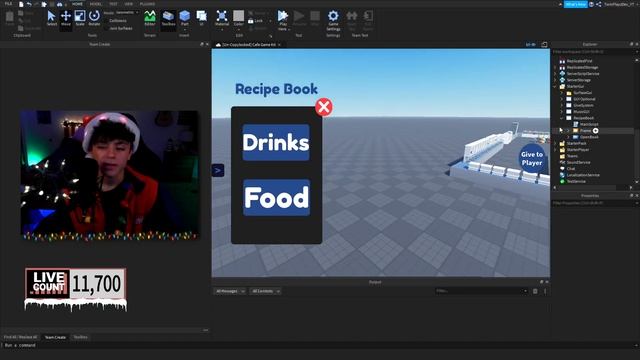Viewport: 640px width, 360px height.
Task: Click the new file icon in quick access
Action: tap(21, 4)
